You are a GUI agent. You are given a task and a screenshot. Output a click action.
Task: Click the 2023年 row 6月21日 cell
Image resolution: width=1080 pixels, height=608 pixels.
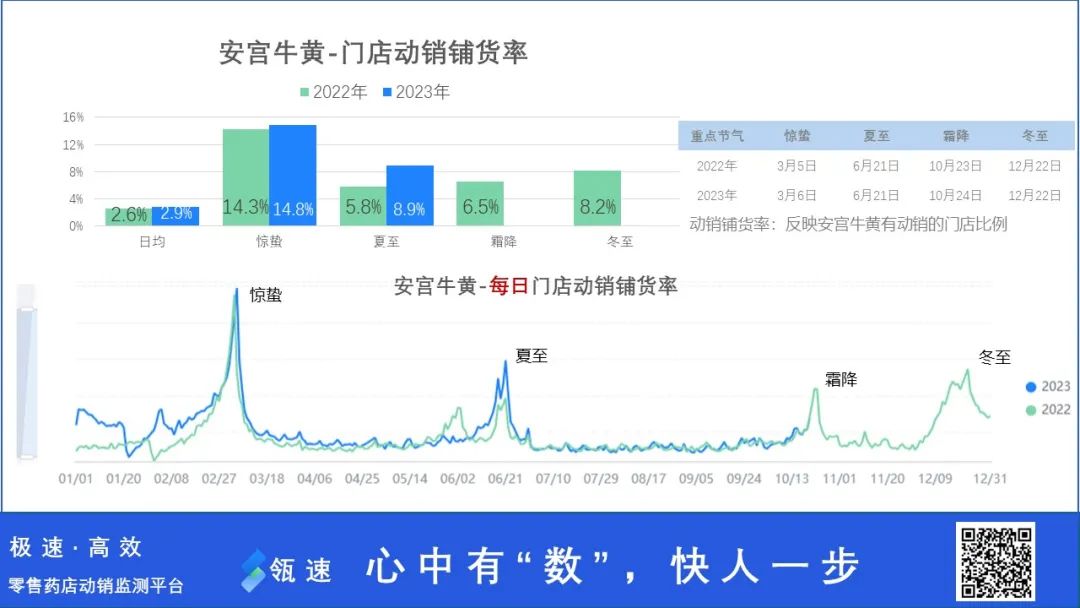(876, 196)
